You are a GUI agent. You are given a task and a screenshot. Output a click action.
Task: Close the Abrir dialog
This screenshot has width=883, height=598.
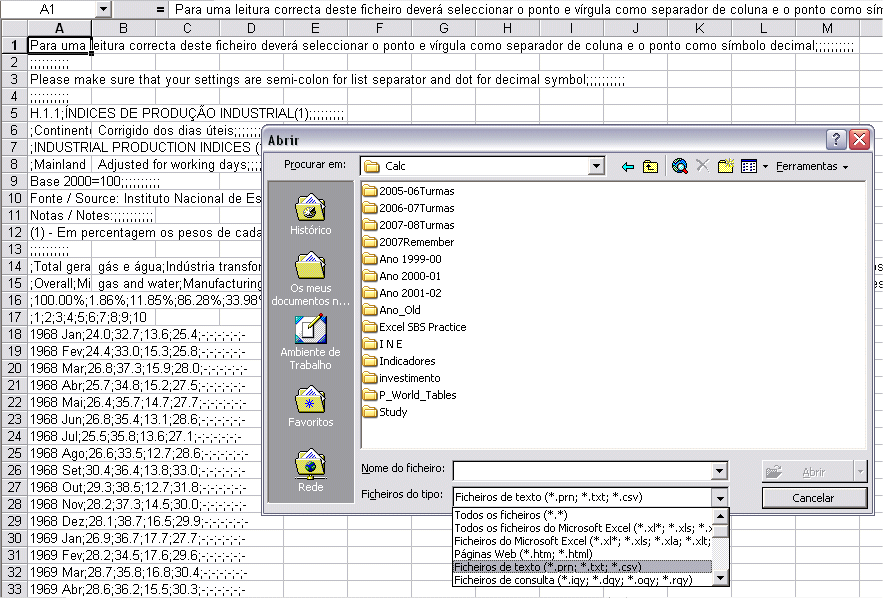(x=859, y=139)
